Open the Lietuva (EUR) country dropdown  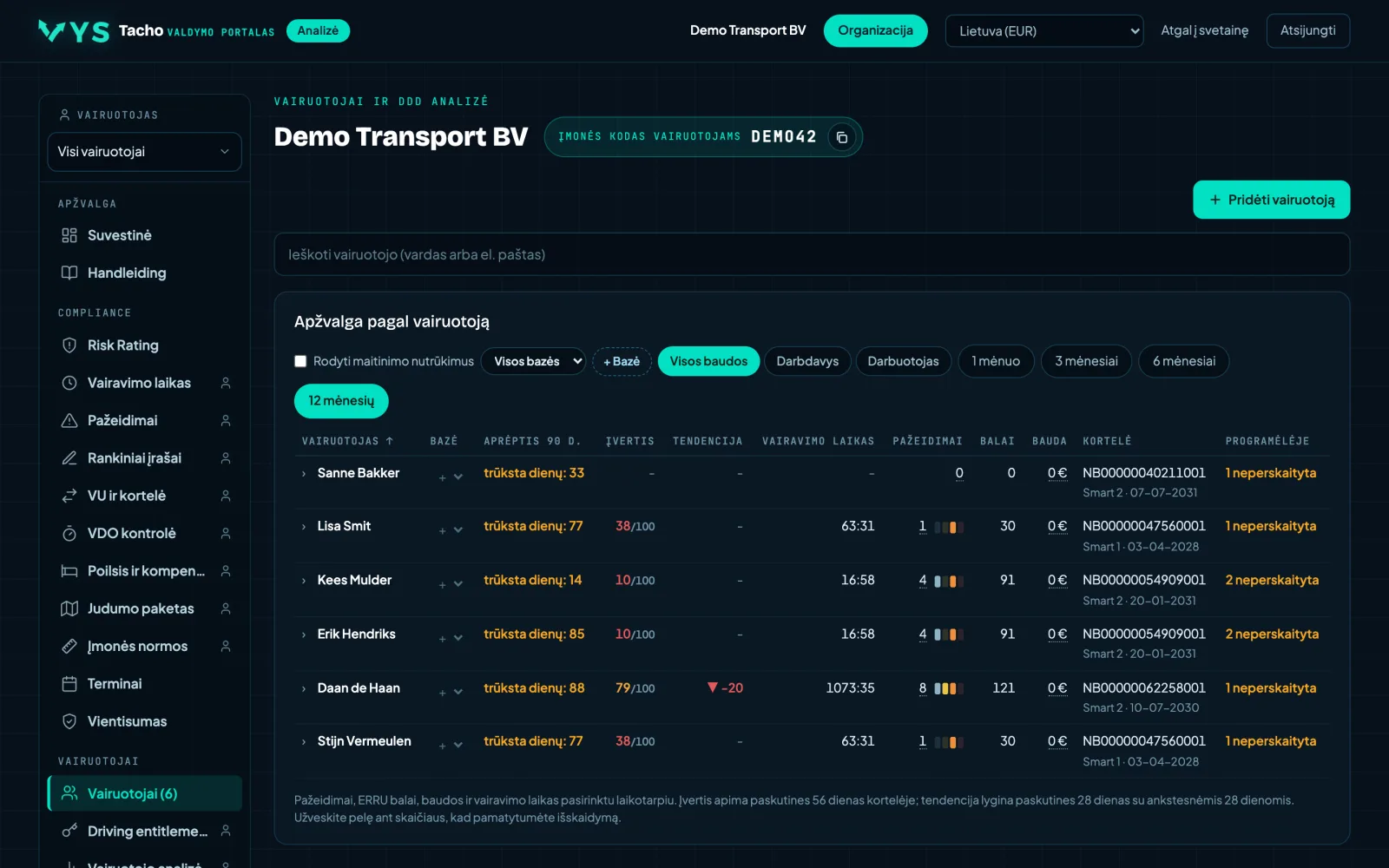(1044, 31)
